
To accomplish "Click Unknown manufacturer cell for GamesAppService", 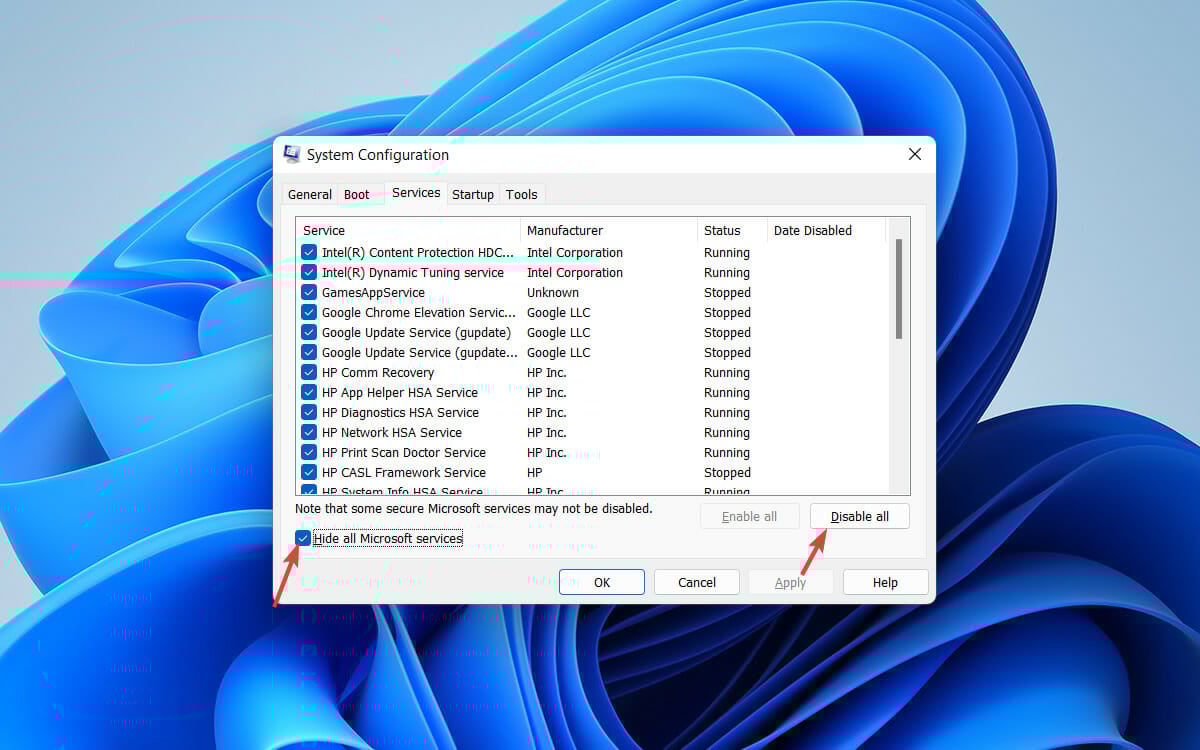I will click(553, 293).
